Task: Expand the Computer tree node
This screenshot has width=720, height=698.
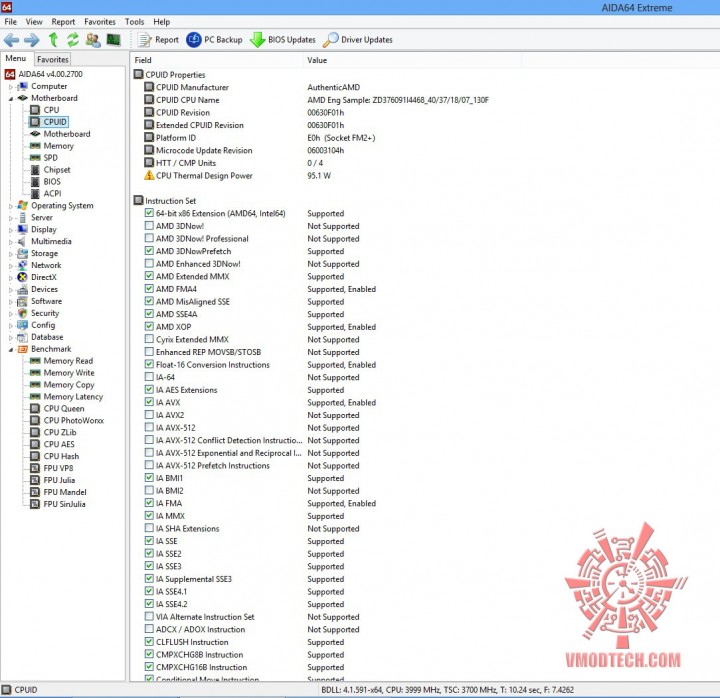Action: click(x=11, y=86)
